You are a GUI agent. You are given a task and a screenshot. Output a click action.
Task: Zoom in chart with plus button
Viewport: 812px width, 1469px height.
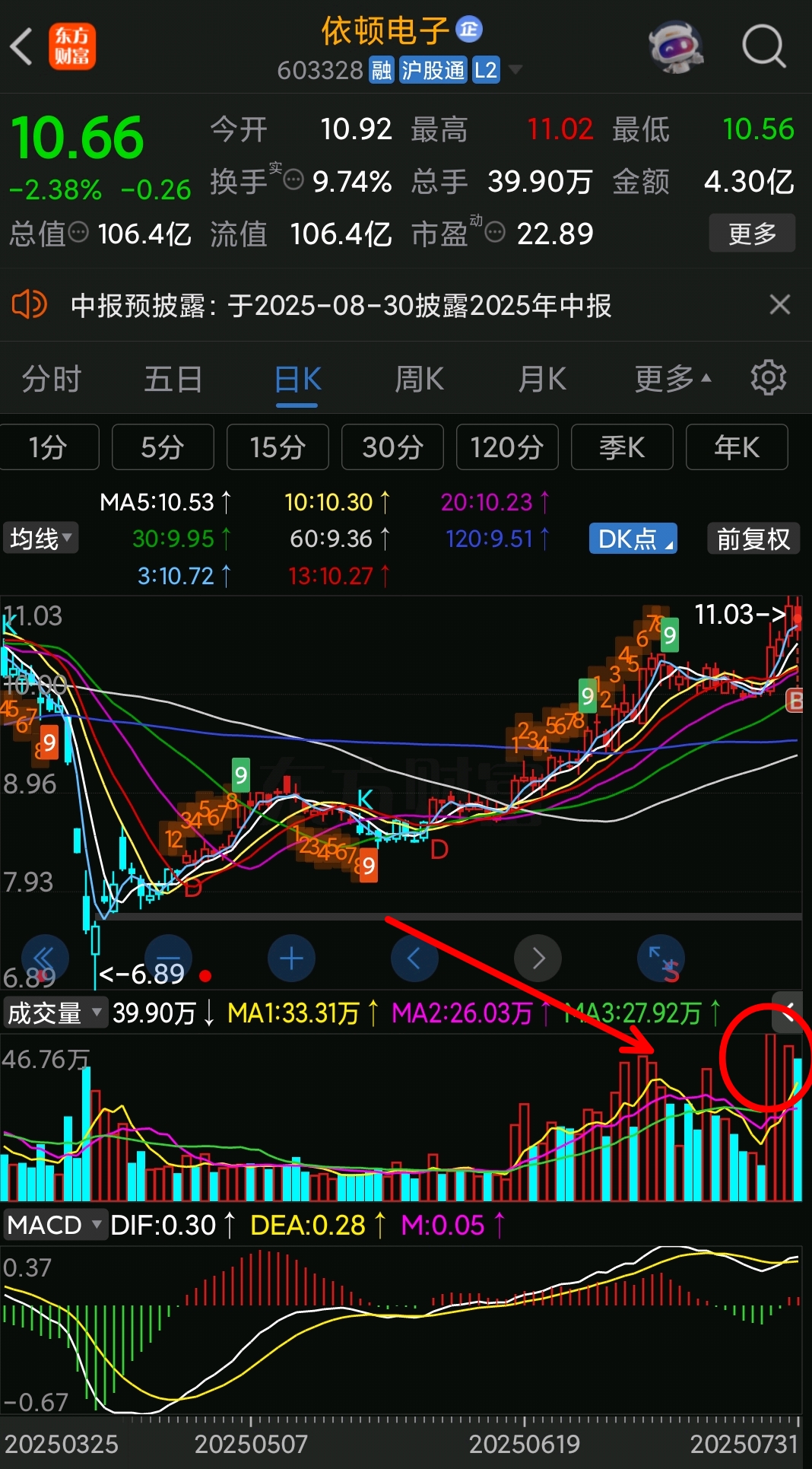coord(291,958)
